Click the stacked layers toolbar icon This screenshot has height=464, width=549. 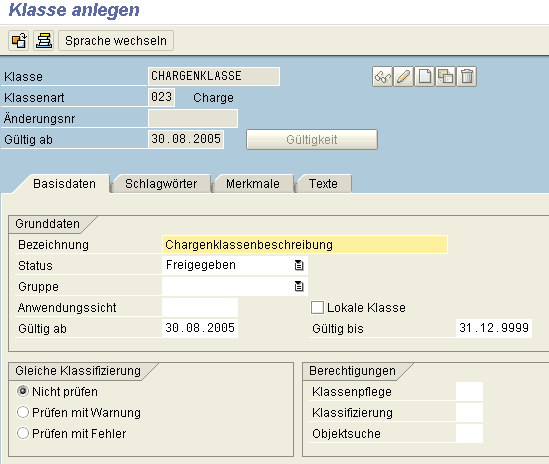(44, 41)
